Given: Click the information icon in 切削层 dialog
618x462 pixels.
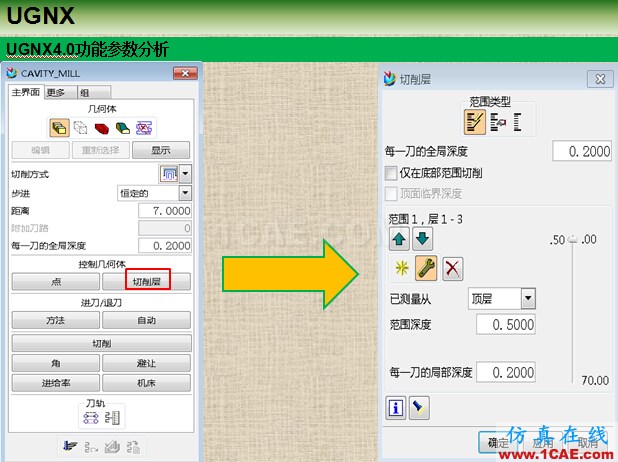Looking at the screenshot, I should pos(395,407).
